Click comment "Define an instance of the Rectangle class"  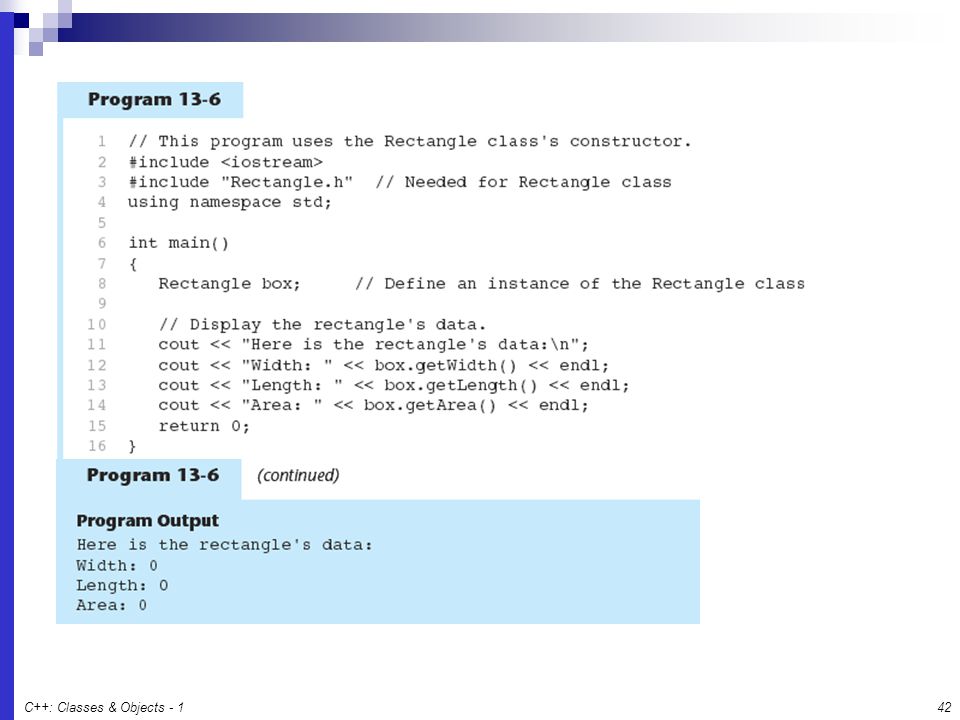[580, 284]
